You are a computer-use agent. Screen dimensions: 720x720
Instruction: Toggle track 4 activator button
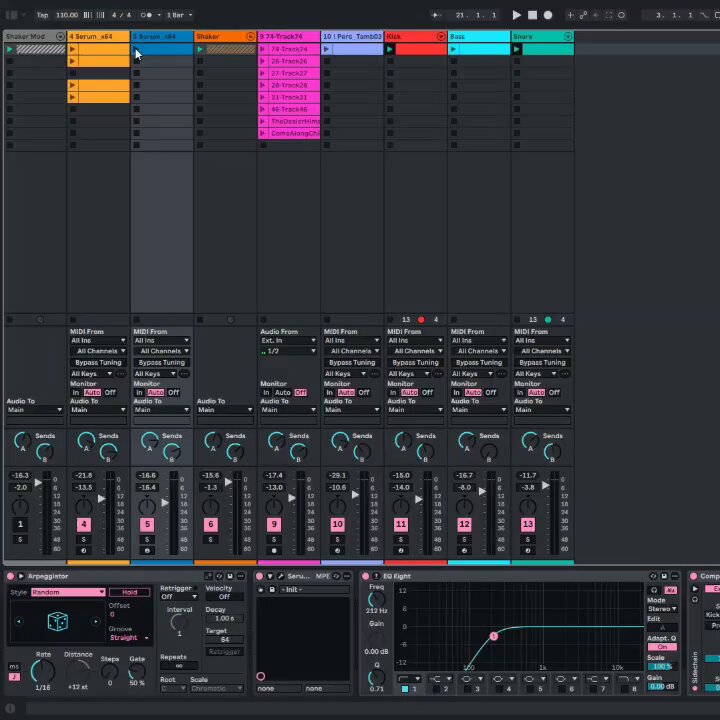[84, 524]
